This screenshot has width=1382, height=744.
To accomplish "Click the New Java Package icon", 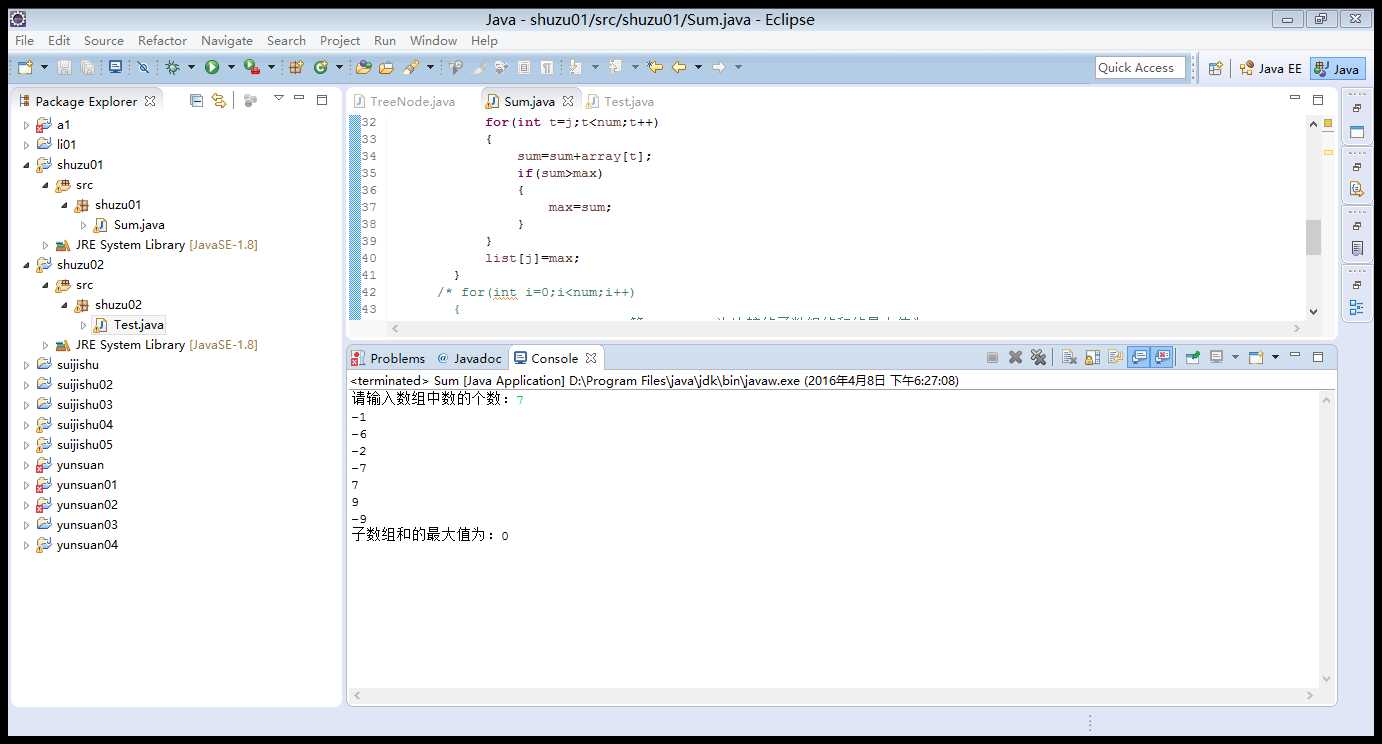I will [296, 67].
